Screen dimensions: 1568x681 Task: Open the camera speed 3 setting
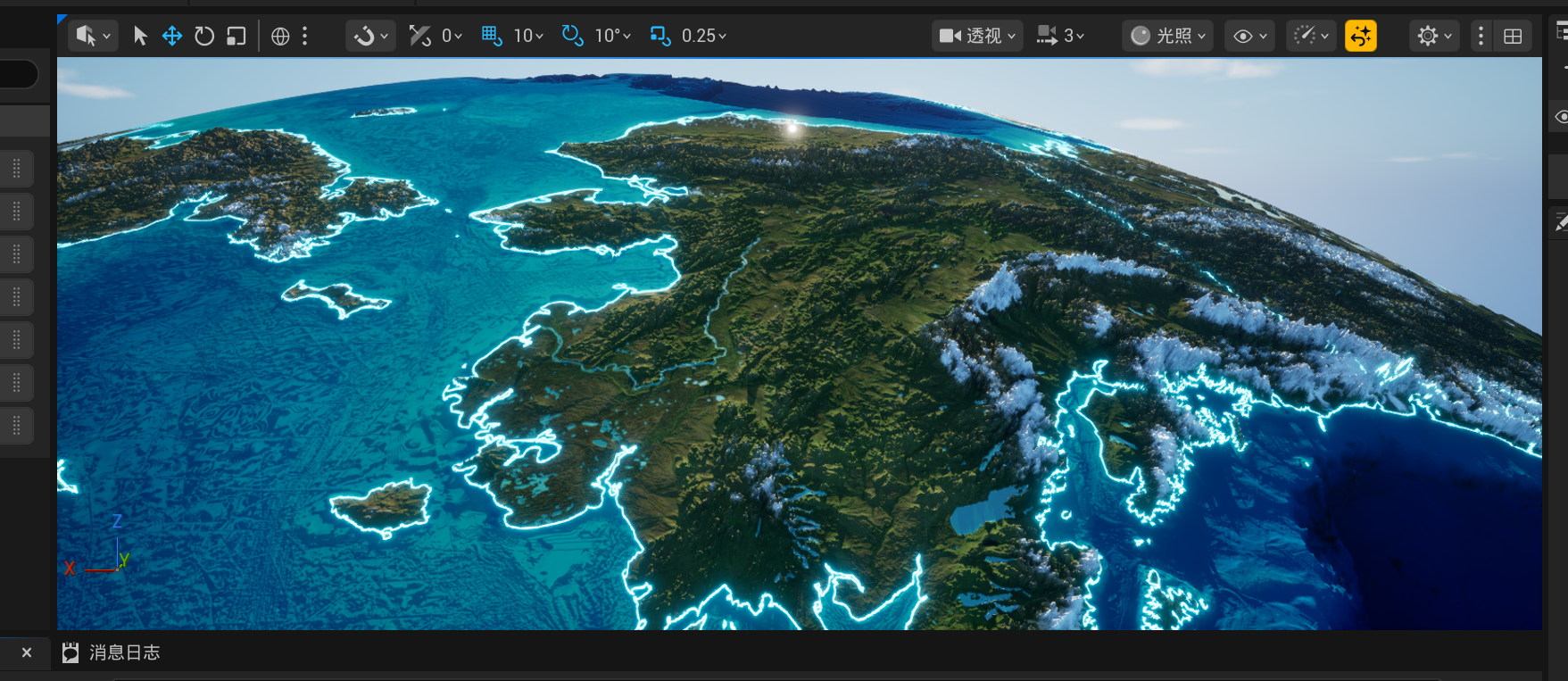[x=1060, y=36]
